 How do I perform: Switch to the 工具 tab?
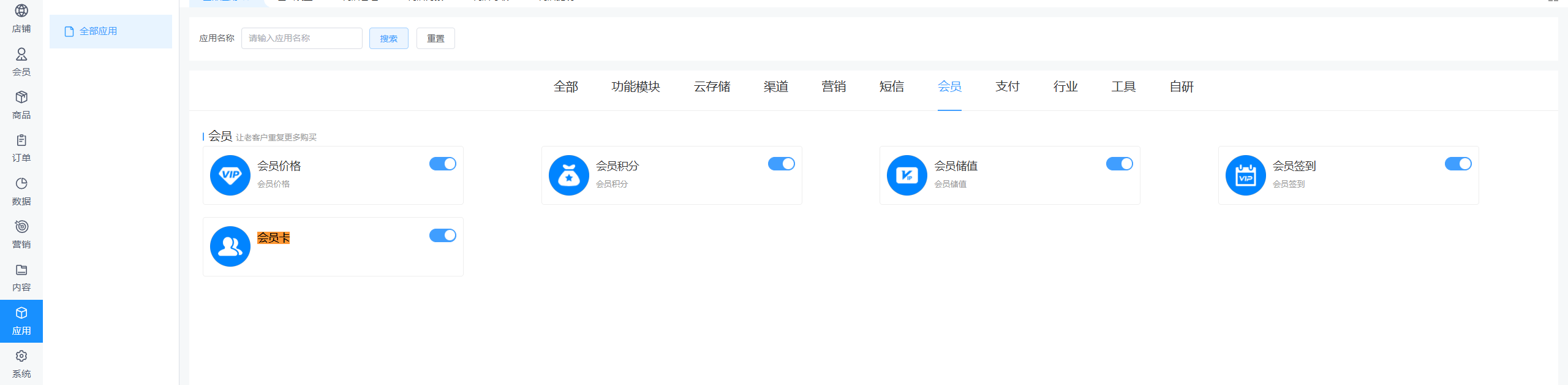click(1124, 87)
